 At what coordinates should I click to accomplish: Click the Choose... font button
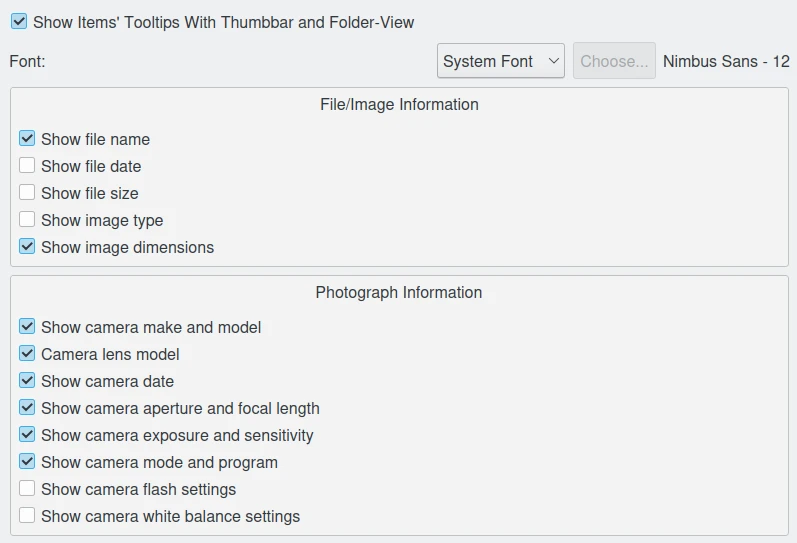click(x=614, y=61)
